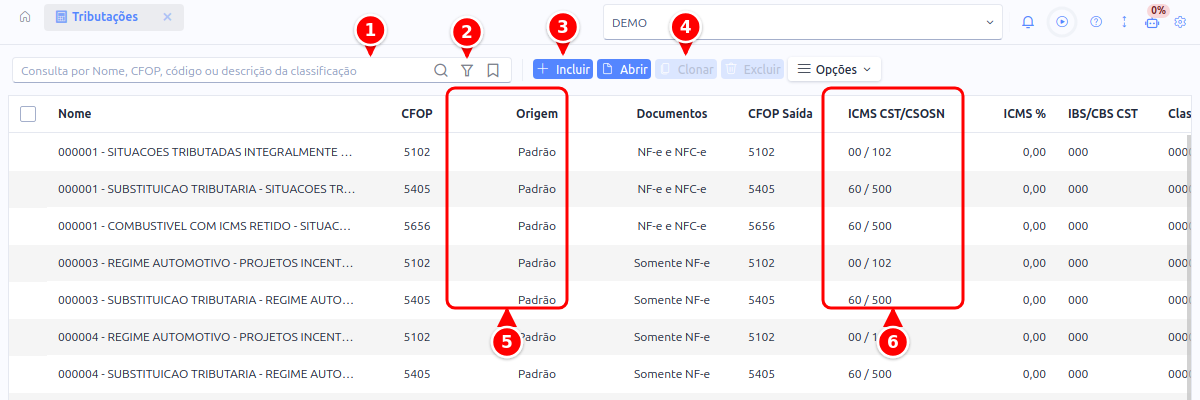Sort by the Documentos column header
Screen dimensions: 1200x400
coord(672,114)
